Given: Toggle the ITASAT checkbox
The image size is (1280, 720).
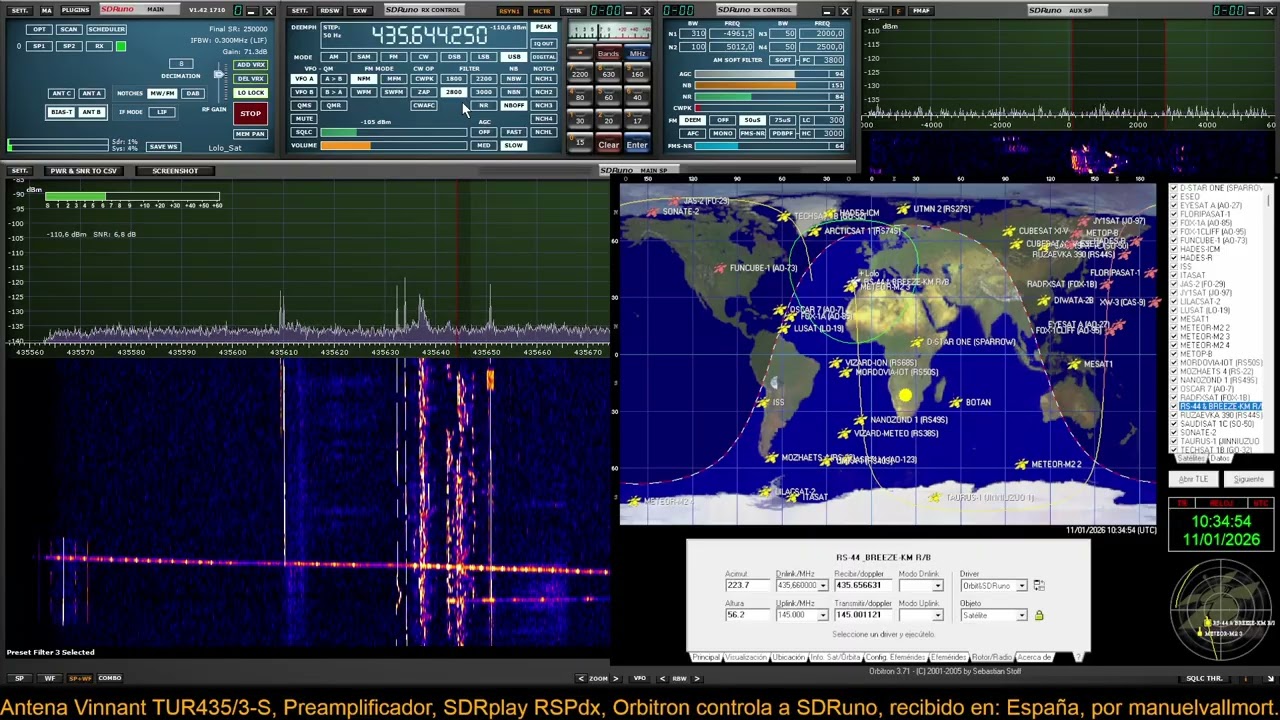Looking at the screenshot, I should [1175, 276].
